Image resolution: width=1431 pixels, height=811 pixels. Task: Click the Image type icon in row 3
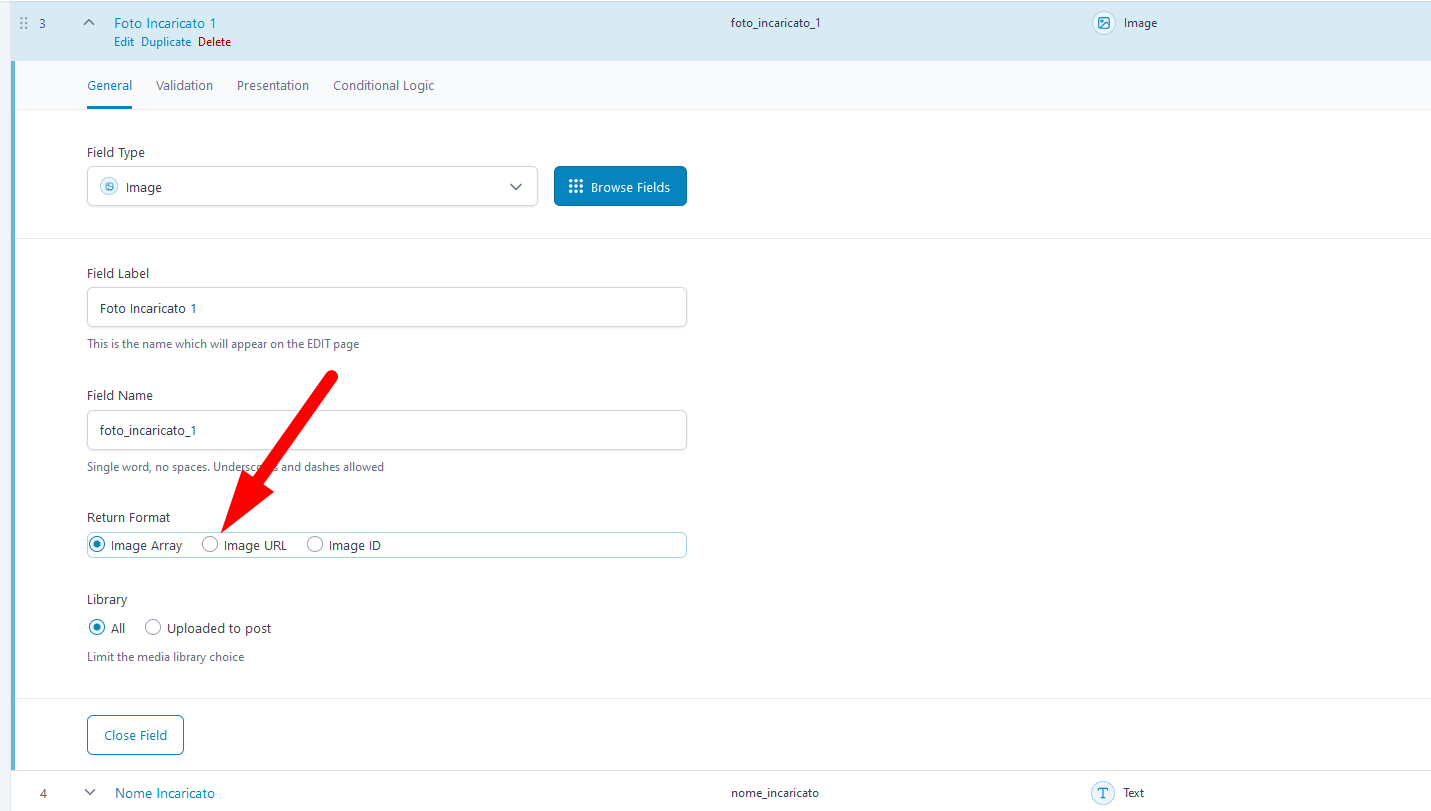click(x=1104, y=23)
